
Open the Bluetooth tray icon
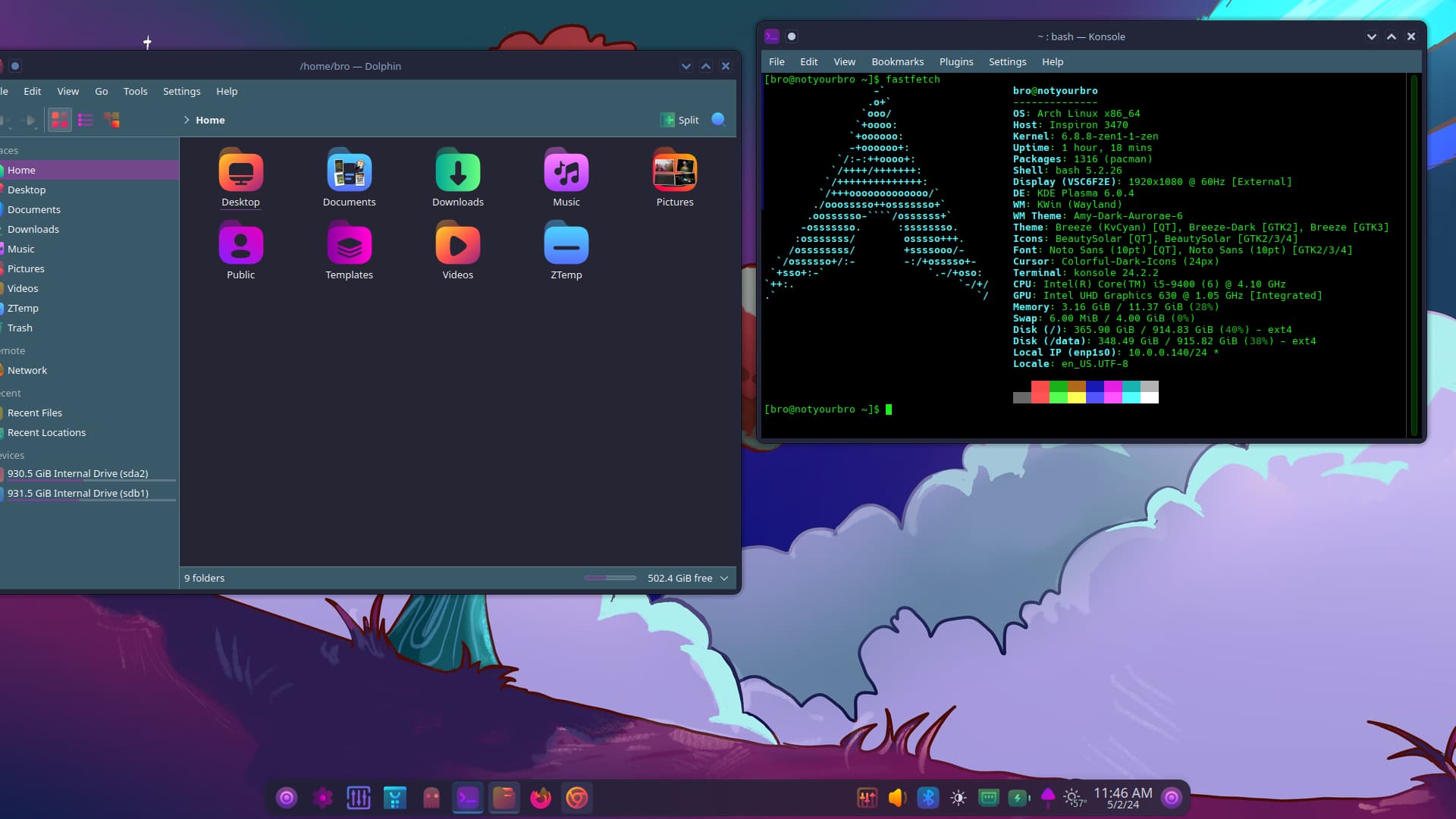tap(927, 797)
